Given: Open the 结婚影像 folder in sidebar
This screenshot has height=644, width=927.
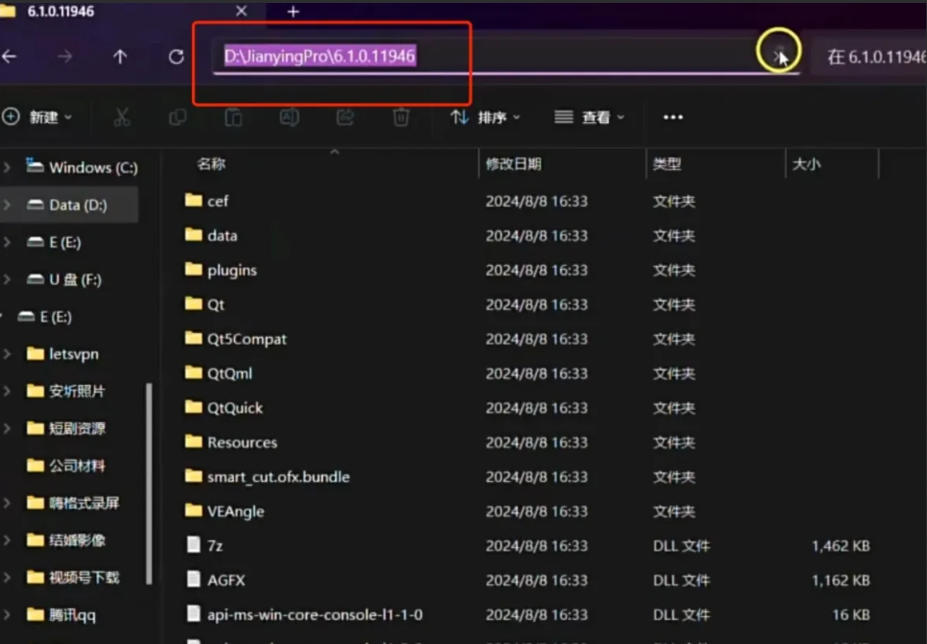Looking at the screenshot, I should pos(66,540).
